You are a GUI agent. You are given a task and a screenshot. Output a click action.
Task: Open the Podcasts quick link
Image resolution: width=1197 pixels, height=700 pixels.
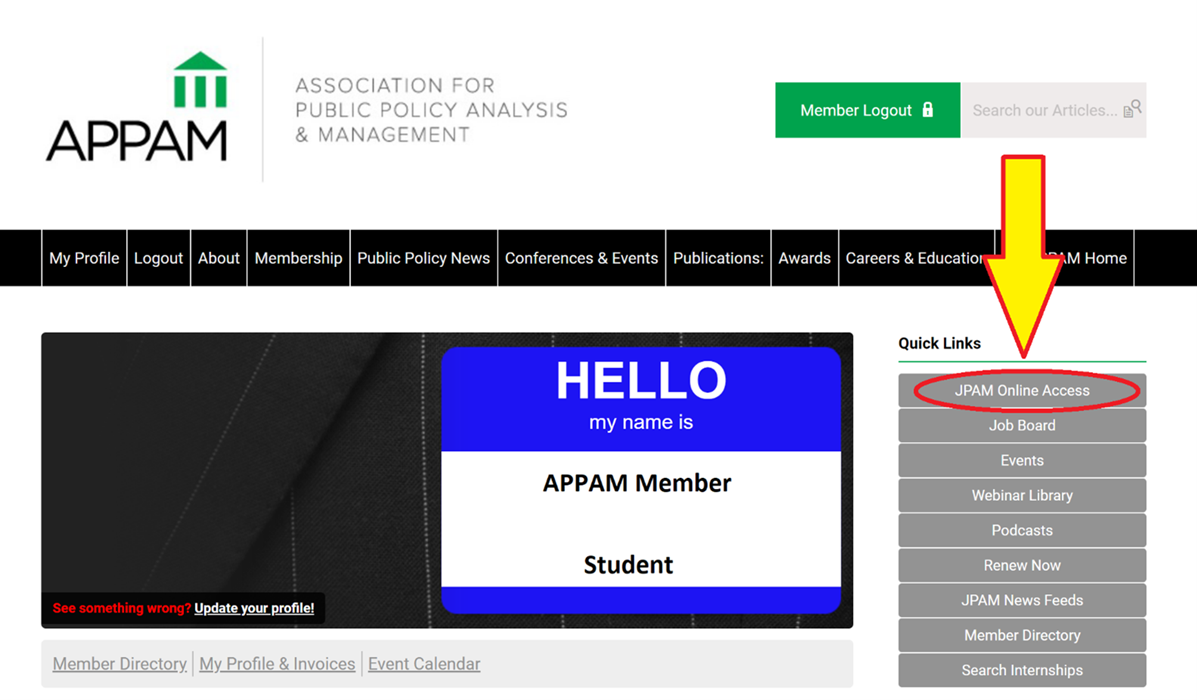pos(1022,531)
